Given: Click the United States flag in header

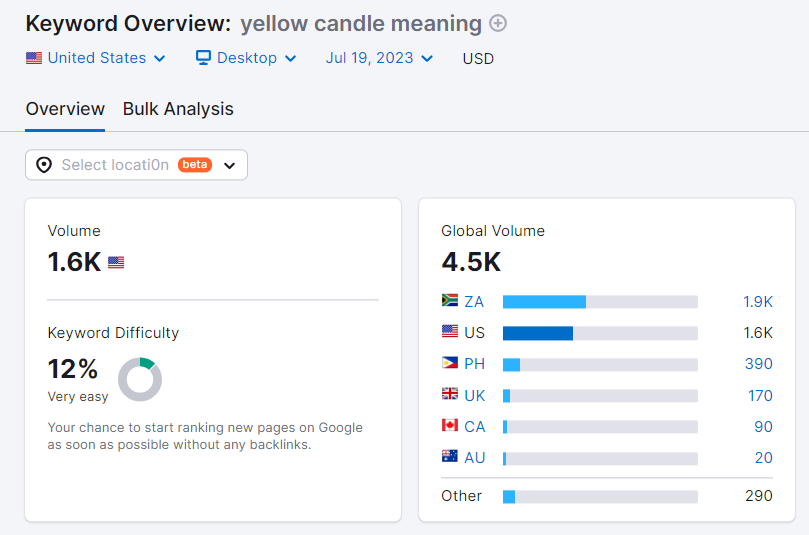Looking at the screenshot, I should pyautogui.click(x=34, y=58).
